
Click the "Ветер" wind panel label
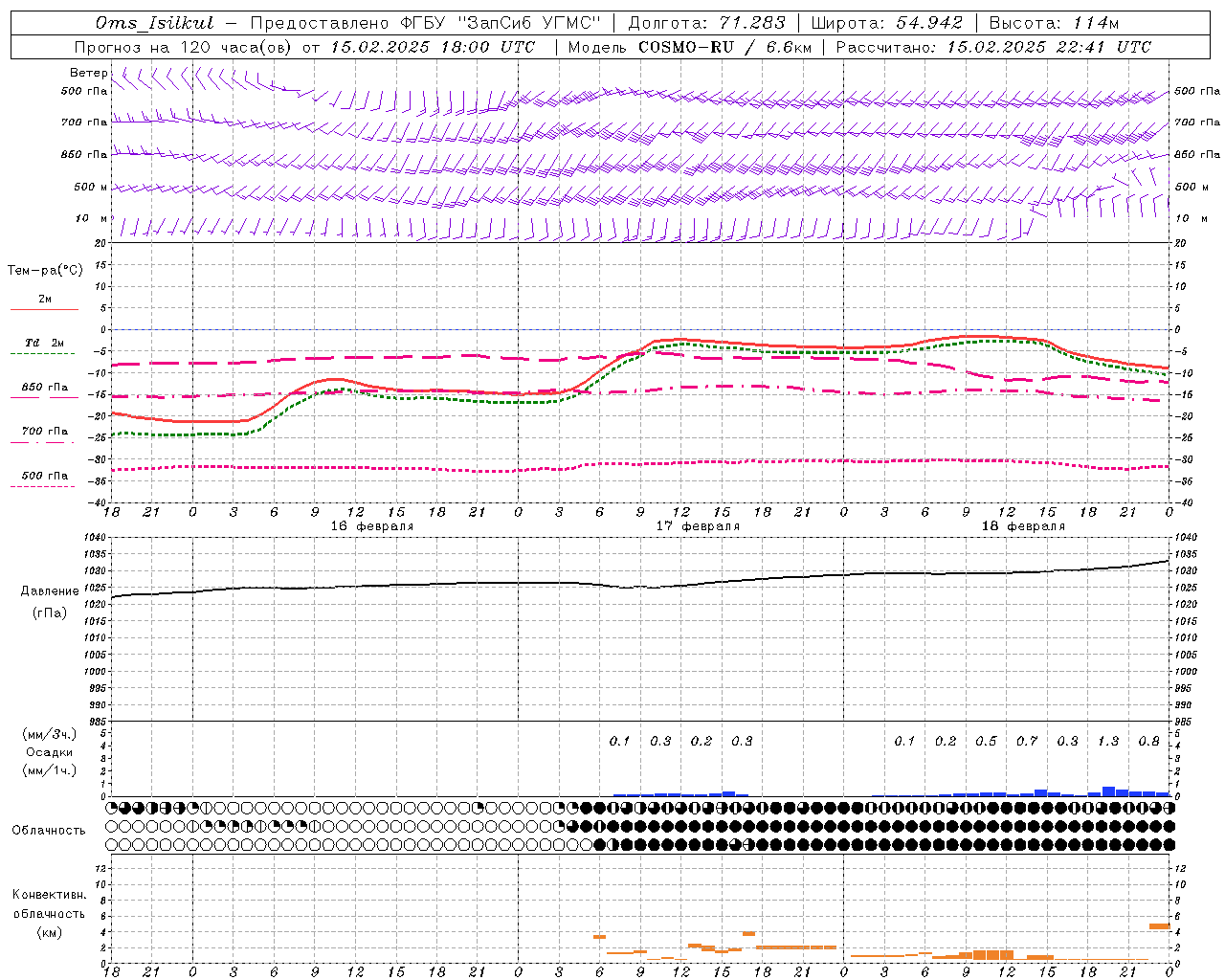(x=88, y=73)
